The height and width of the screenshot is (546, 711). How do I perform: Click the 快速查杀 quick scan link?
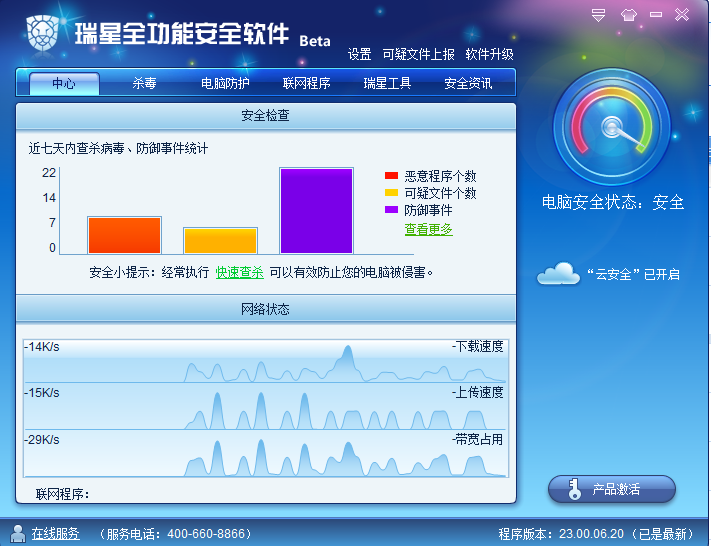tap(239, 272)
